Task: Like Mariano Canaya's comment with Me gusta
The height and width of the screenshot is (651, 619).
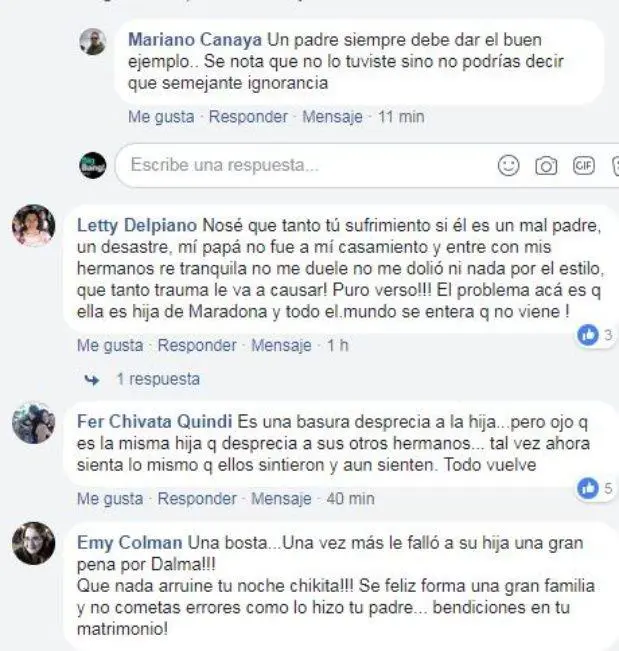Action: pos(161,117)
